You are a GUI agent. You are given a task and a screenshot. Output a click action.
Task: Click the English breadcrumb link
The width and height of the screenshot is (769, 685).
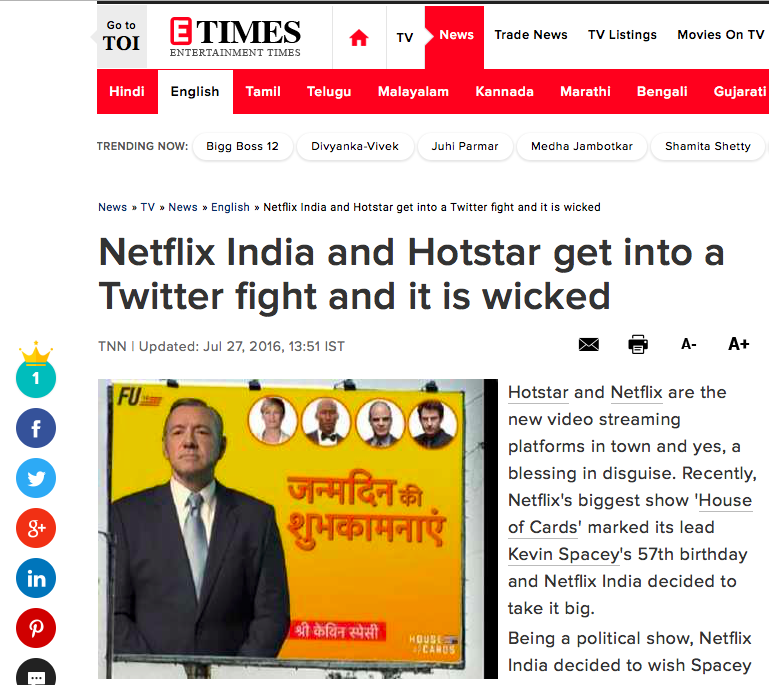coord(231,207)
